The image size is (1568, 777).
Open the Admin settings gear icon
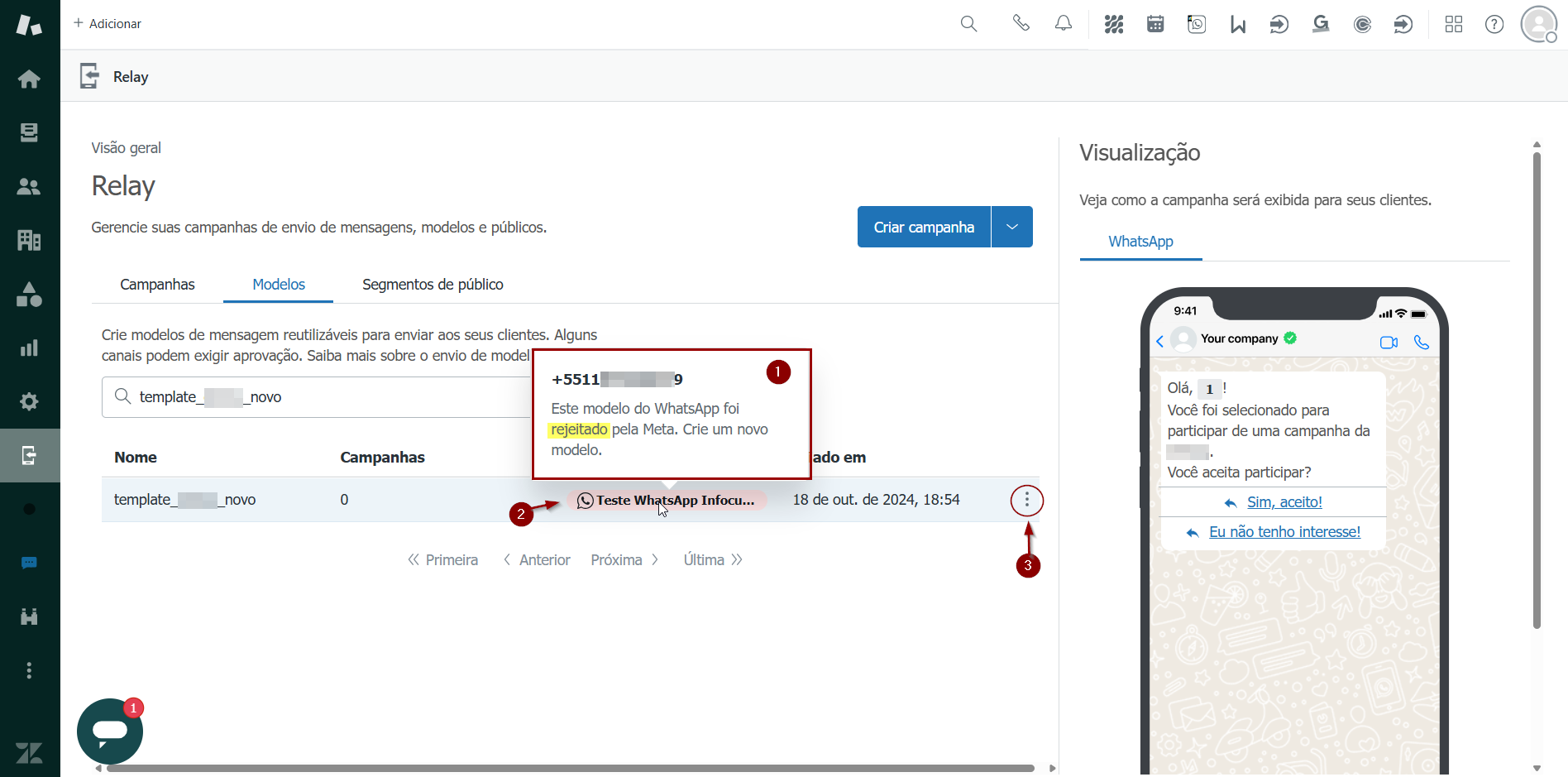click(x=29, y=401)
